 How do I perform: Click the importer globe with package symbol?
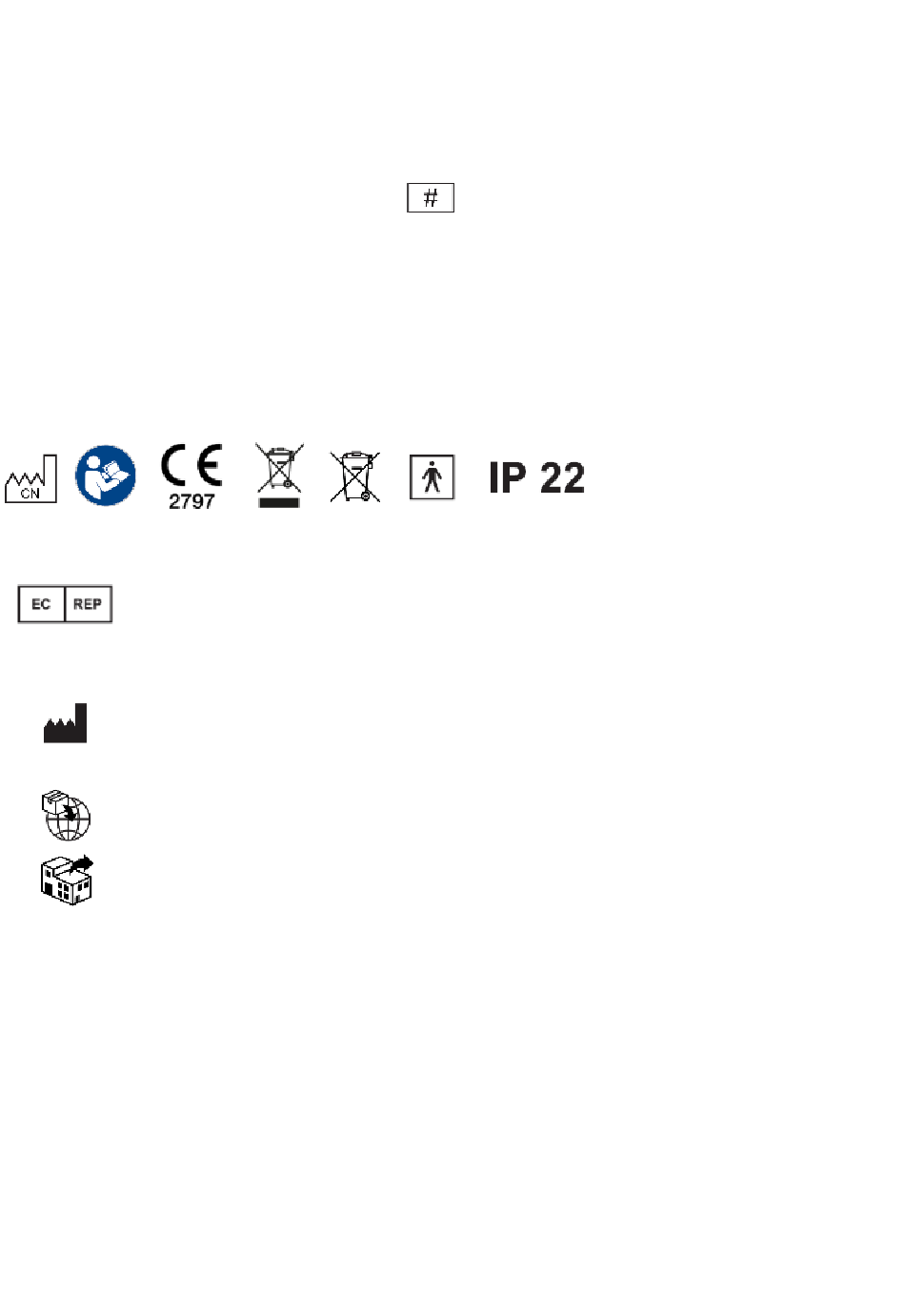pos(66,815)
